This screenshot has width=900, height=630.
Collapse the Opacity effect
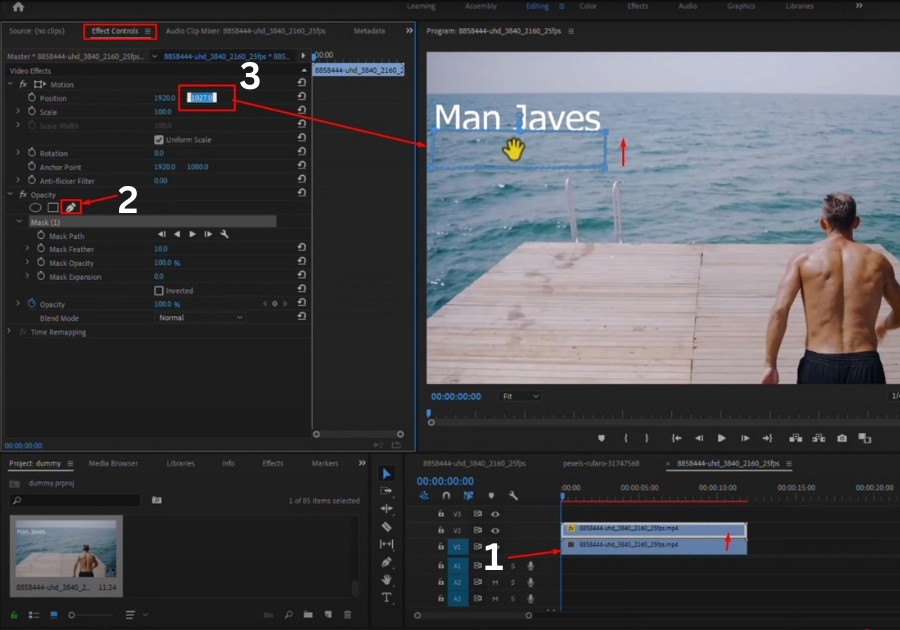(10, 194)
